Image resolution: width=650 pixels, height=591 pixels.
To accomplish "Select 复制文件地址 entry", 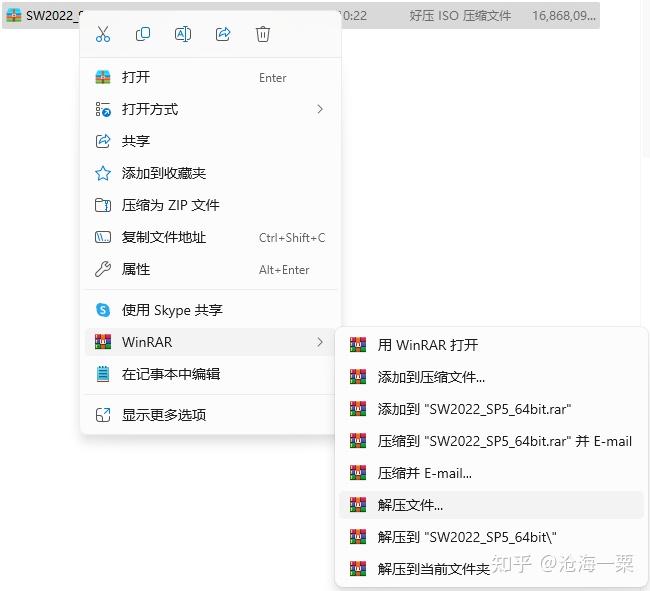I will (x=211, y=237).
